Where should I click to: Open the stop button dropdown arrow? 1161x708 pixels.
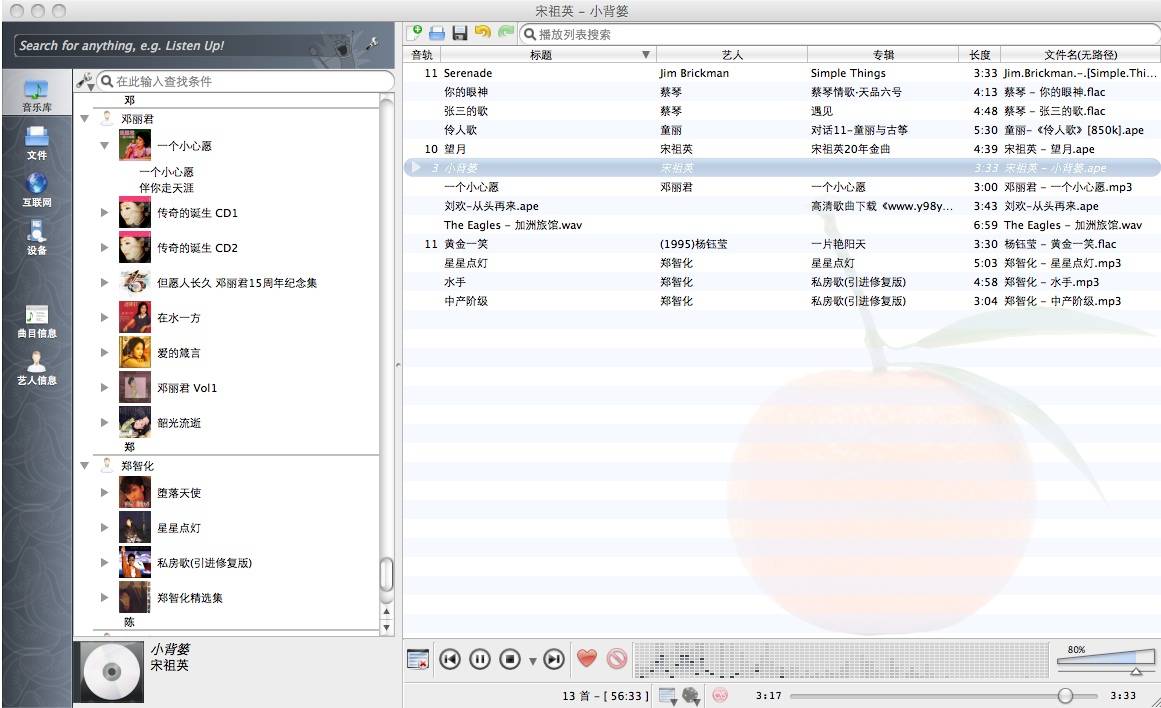click(x=532, y=660)
